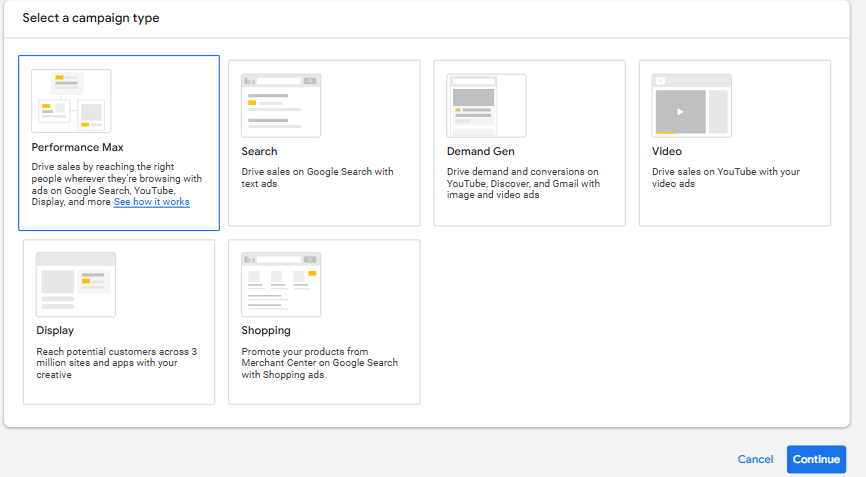
Task: Select the Performance Max campaign illustration
Action: coord(71,101)
